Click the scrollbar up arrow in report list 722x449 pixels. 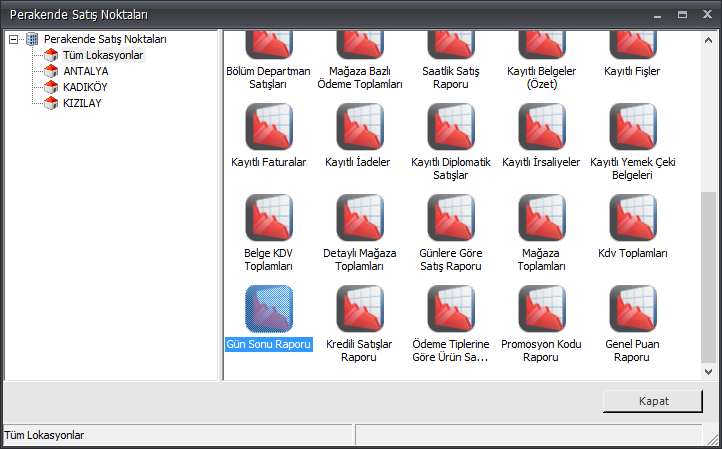pos(708,41)
